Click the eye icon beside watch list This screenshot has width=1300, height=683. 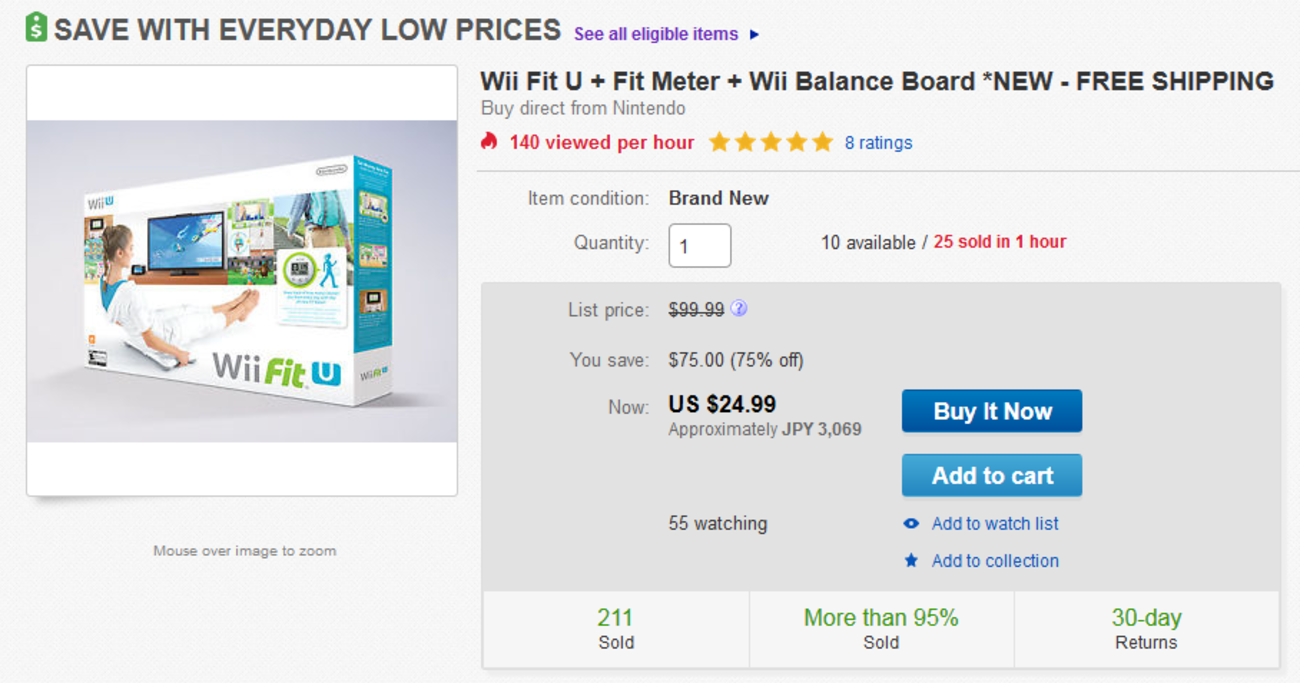(x=911, y=523)
